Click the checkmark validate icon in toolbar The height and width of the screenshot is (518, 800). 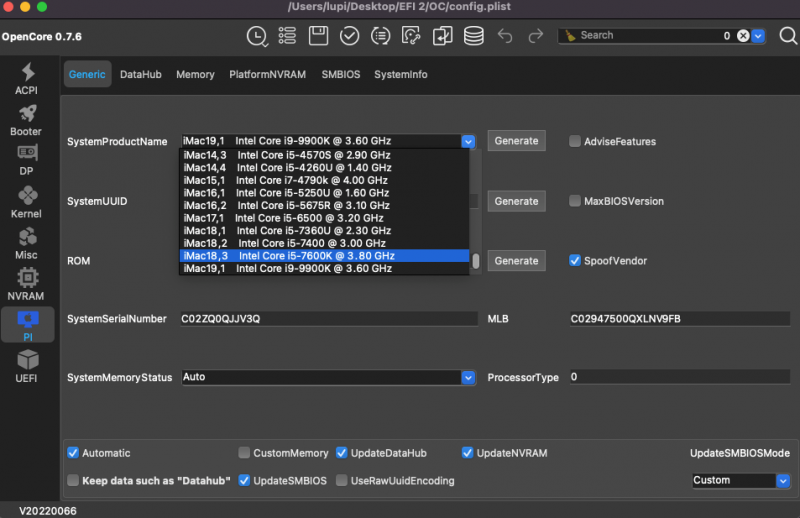coord(349,36)
